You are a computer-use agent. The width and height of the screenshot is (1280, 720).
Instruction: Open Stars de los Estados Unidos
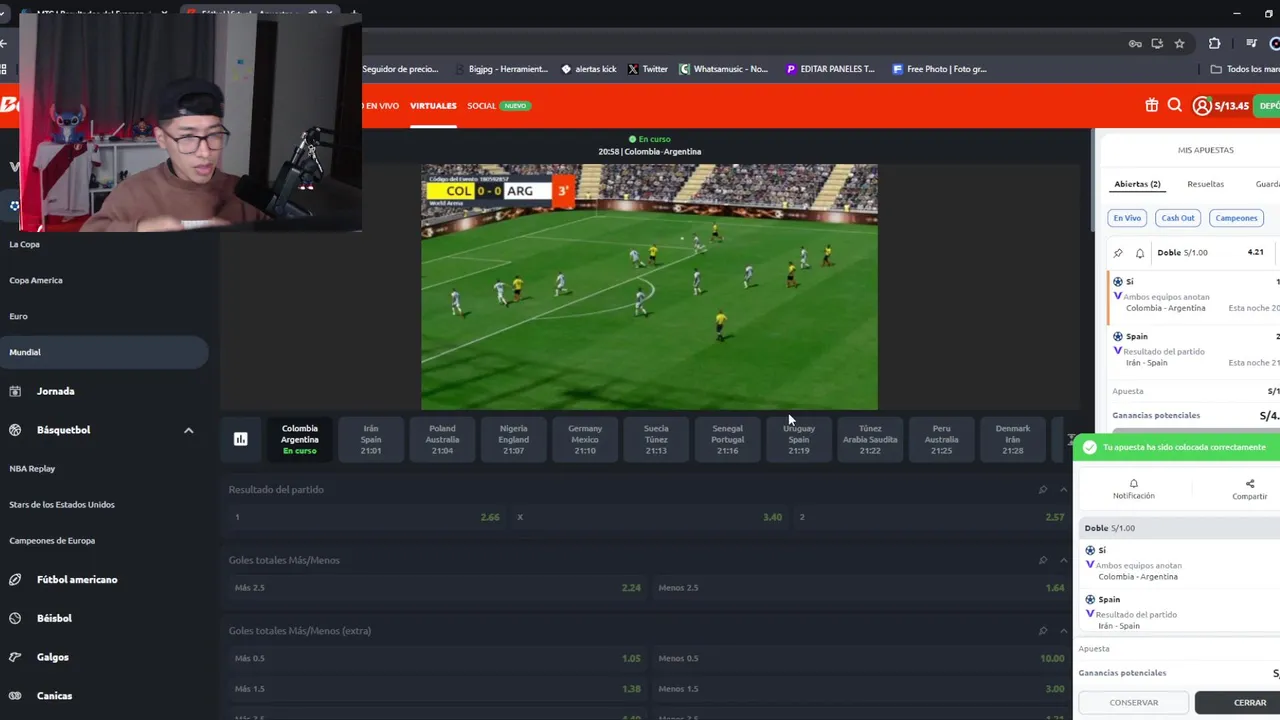click(62, 504)
